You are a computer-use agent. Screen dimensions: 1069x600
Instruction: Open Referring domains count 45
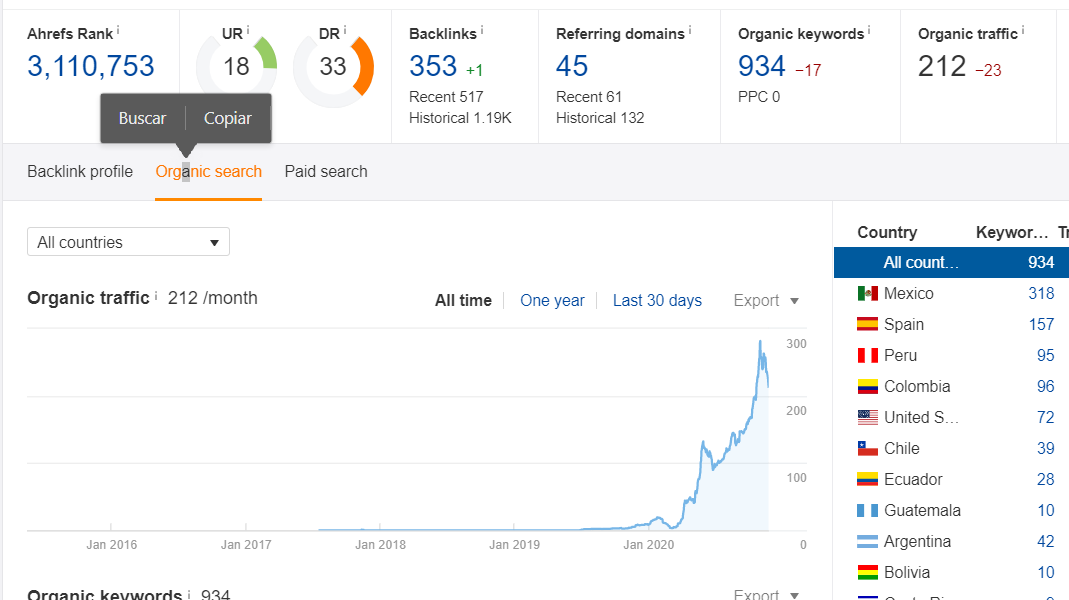pos(571,67)
